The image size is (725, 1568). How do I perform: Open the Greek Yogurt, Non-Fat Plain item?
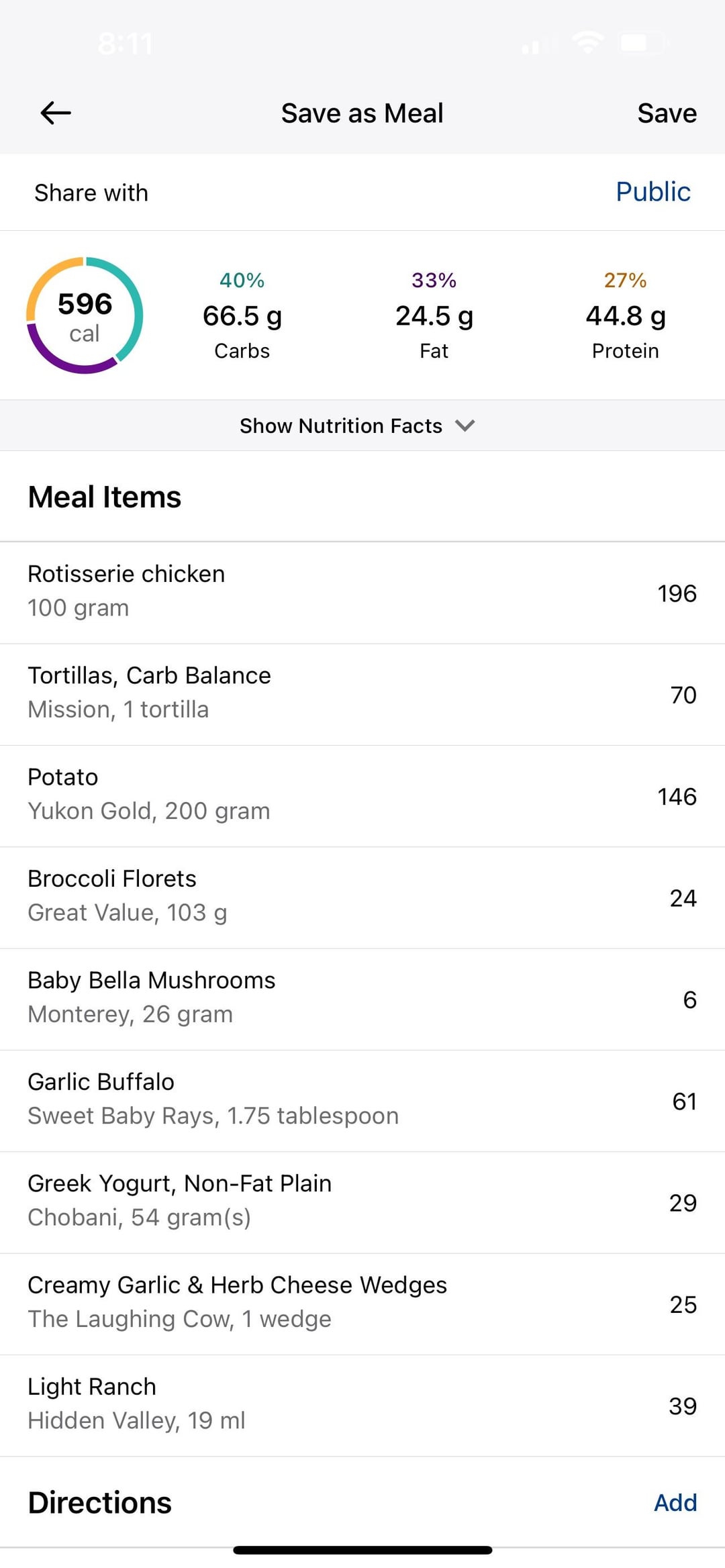coord(362,1202)
